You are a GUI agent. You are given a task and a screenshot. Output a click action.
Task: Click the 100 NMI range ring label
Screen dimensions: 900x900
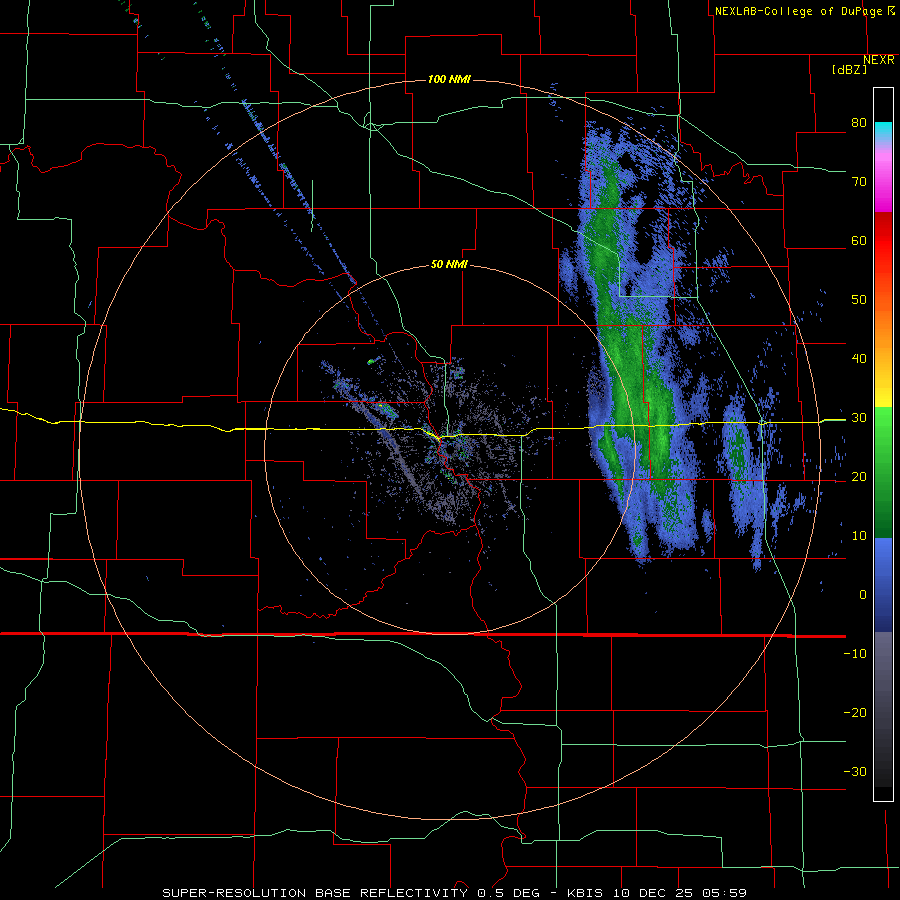pyautogui.click(x=449, y=79)
